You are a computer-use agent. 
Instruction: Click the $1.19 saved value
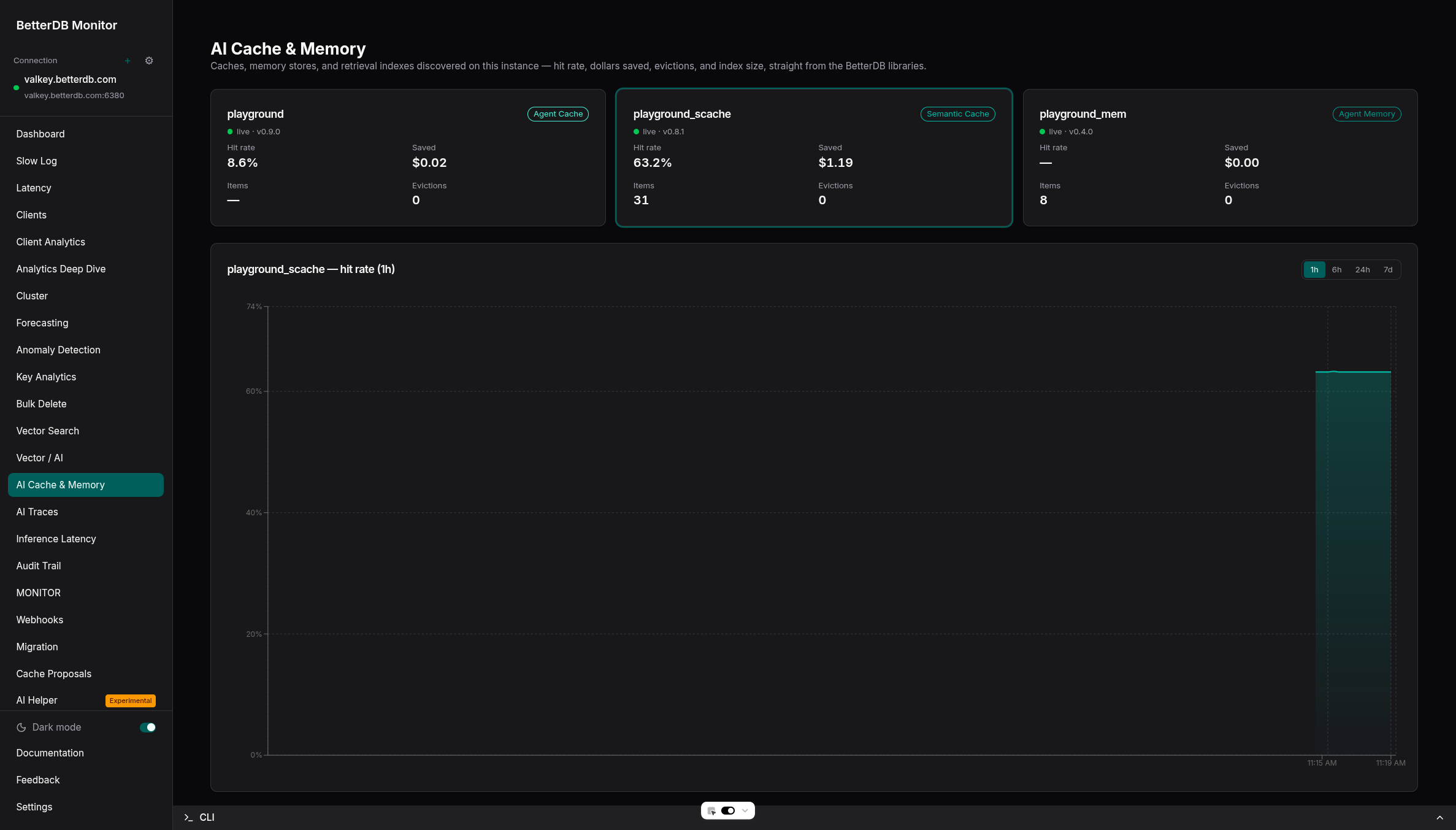point(835,163)
